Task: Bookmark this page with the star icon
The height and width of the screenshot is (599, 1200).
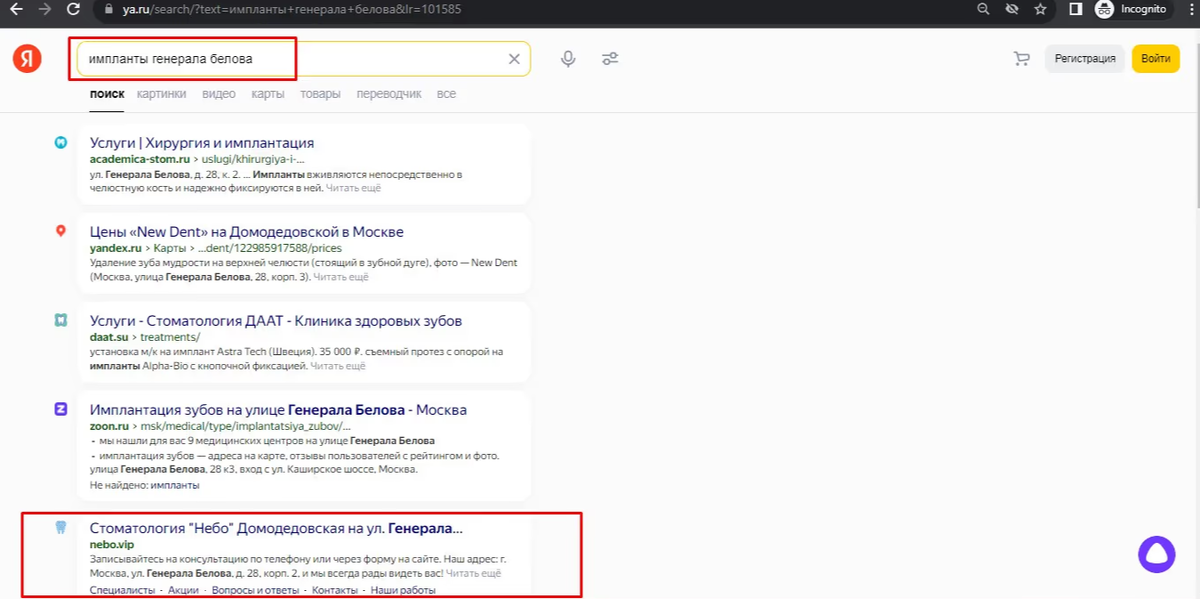Action: coord(1040,9)
